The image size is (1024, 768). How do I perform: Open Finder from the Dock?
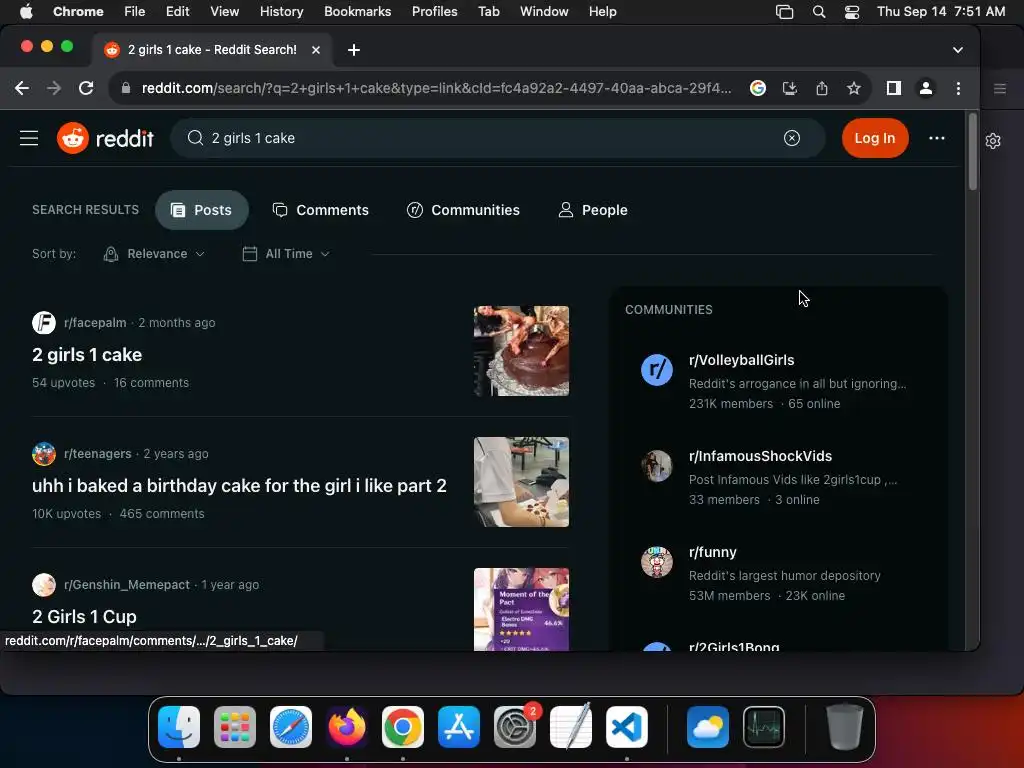tap(178, 727)
